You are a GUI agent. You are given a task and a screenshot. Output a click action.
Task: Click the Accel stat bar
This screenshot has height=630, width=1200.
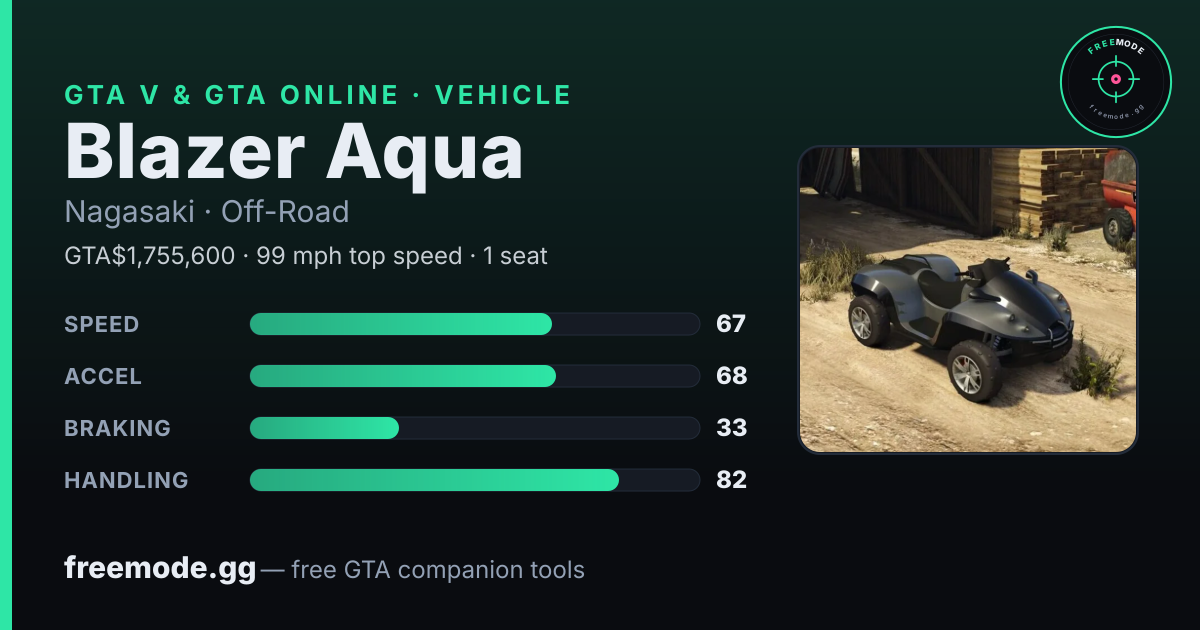click(474, 376)
